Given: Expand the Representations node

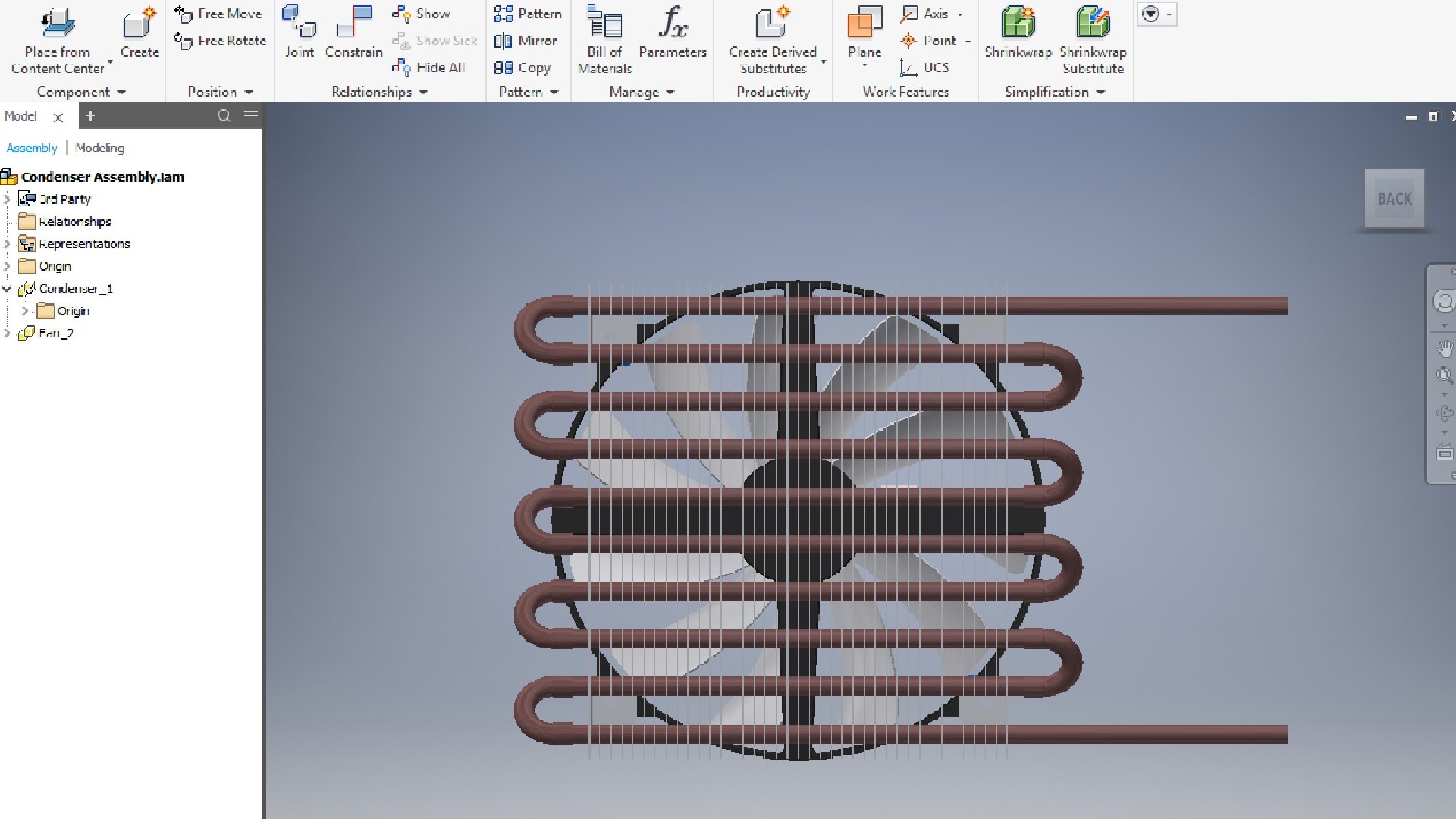Looking at the screenshot, I should 8,243.
